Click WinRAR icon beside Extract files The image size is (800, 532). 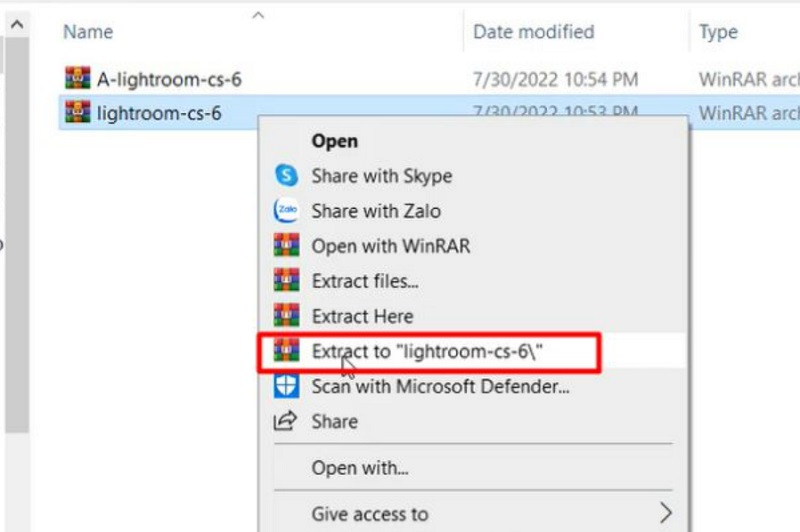click(x=286, y=281)
